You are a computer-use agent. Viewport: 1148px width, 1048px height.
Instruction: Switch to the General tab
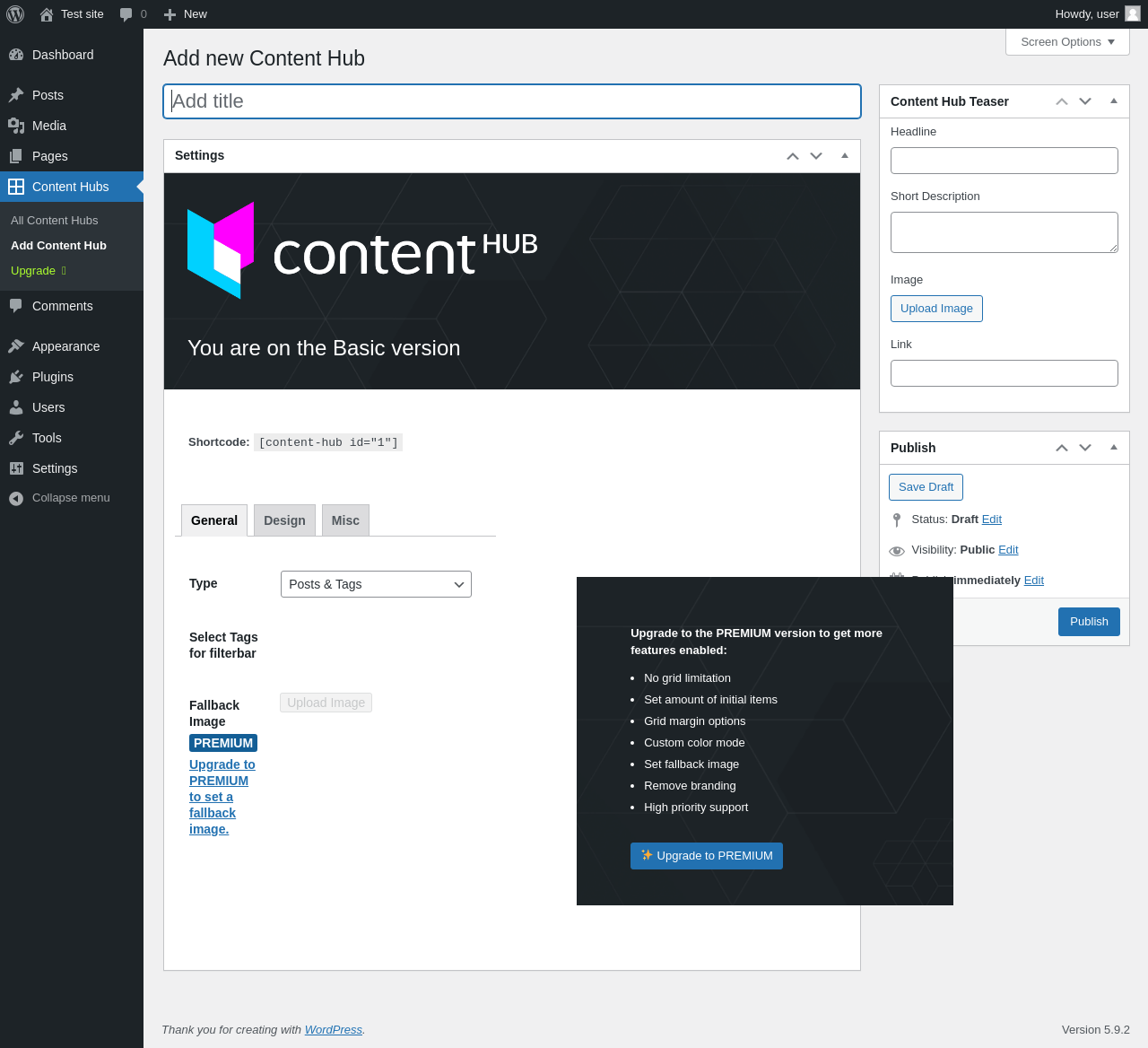click(x=214, y=520)
